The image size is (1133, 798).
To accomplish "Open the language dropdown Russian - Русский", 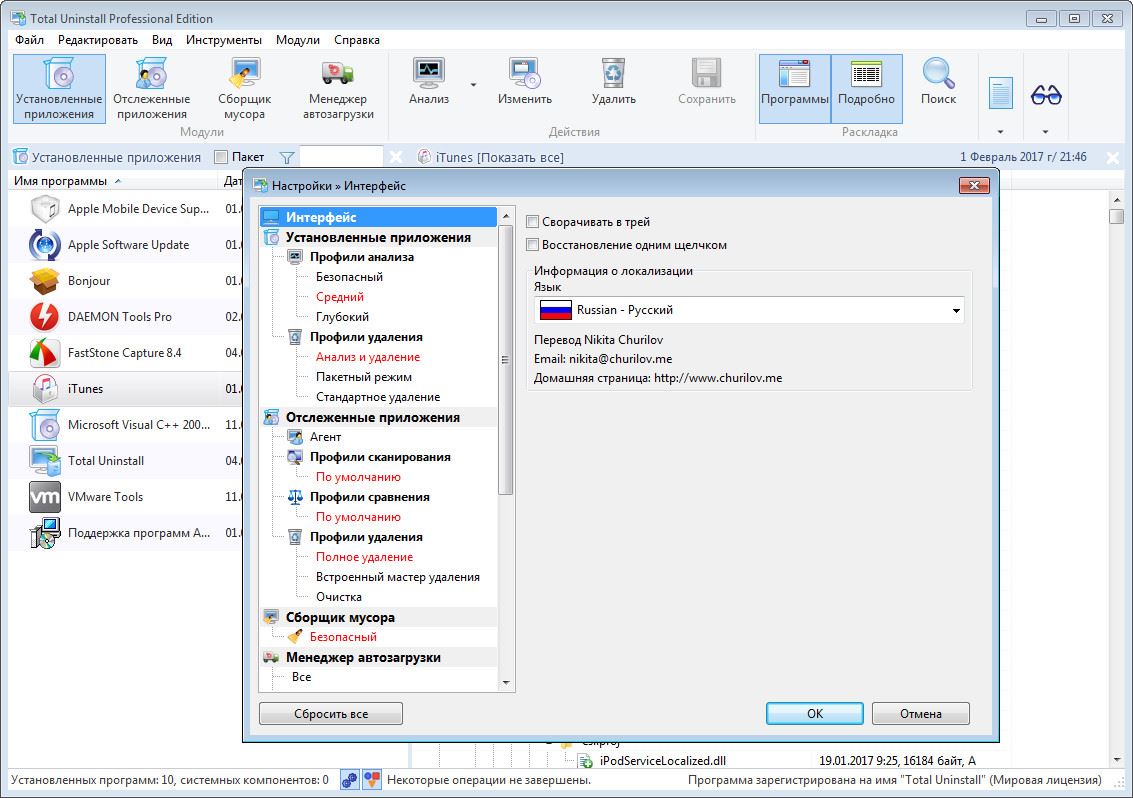I will 749,310.
